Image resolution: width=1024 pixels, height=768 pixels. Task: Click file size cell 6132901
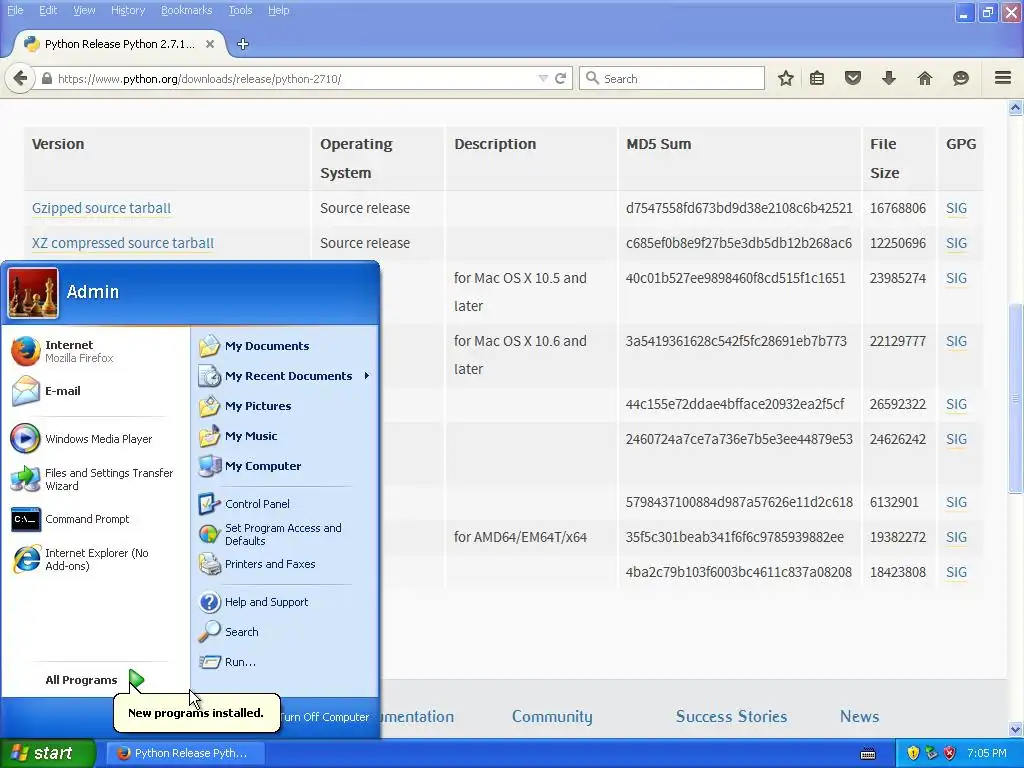click(x=894, y=502)
